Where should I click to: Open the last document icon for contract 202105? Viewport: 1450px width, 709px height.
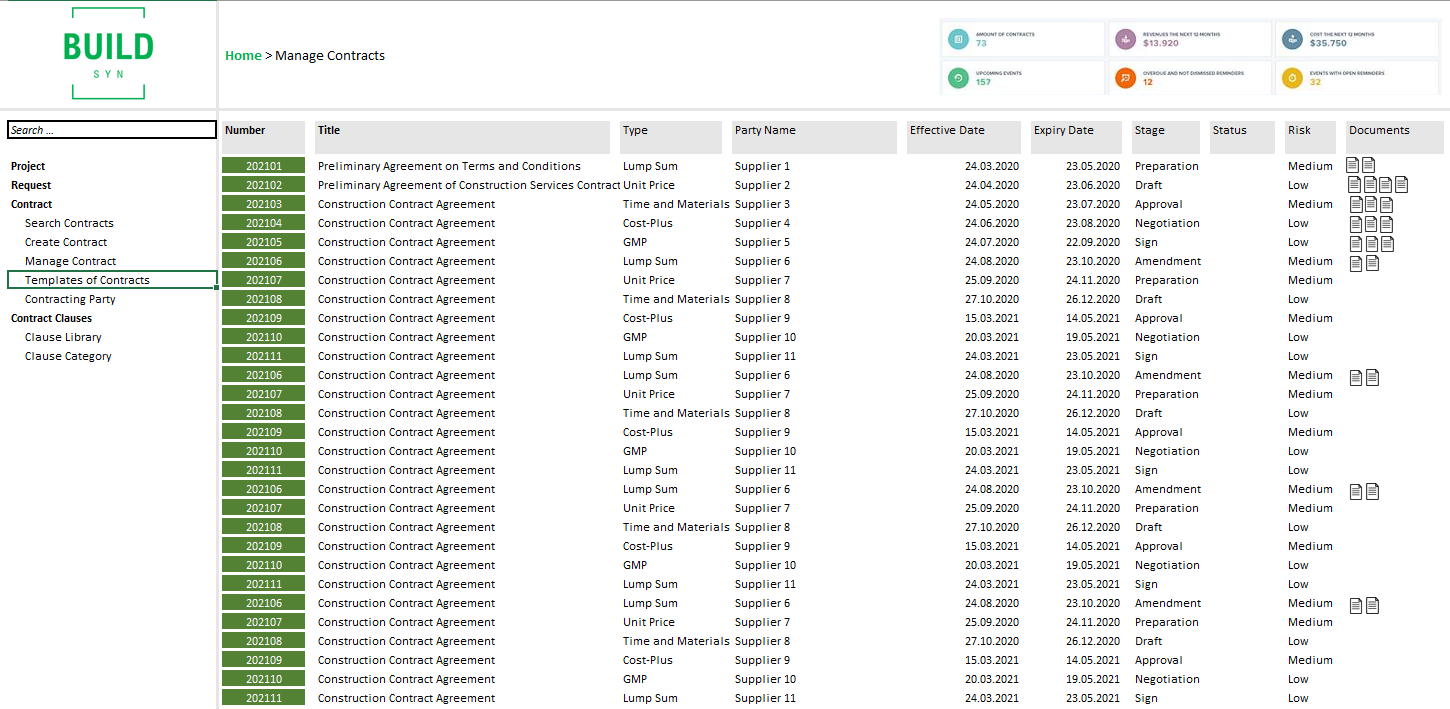click(x=1386, y=242)
